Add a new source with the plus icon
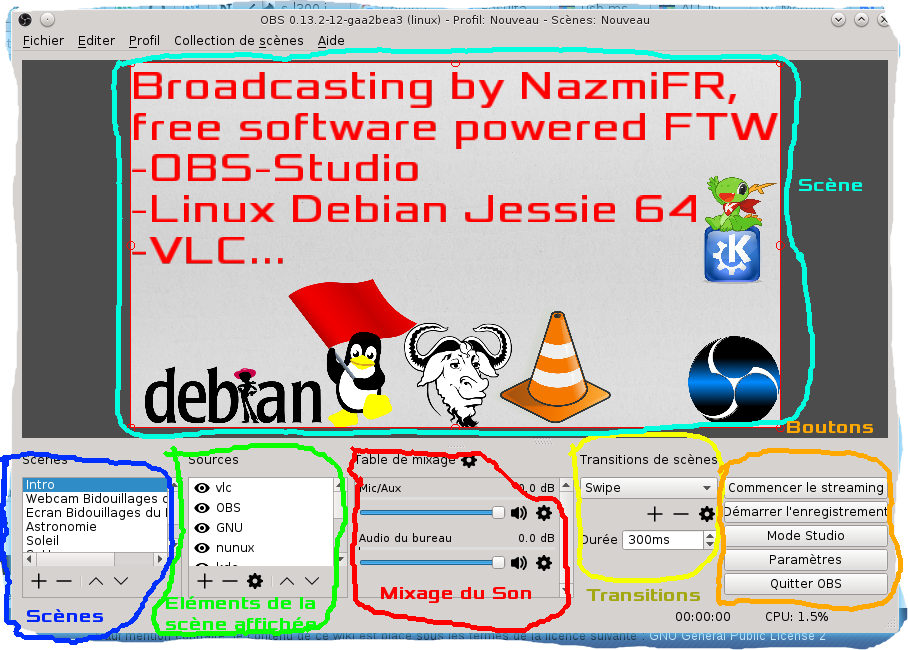The width and height of the screenshot is (908, 650). (x=205, y=581)
